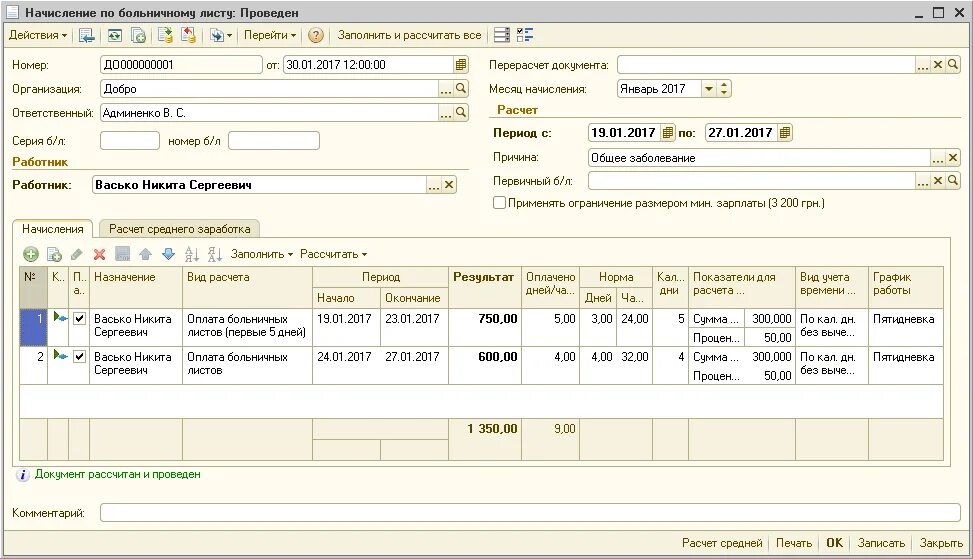Click the copy document icon in top toolbar

(x=138, y=35)
